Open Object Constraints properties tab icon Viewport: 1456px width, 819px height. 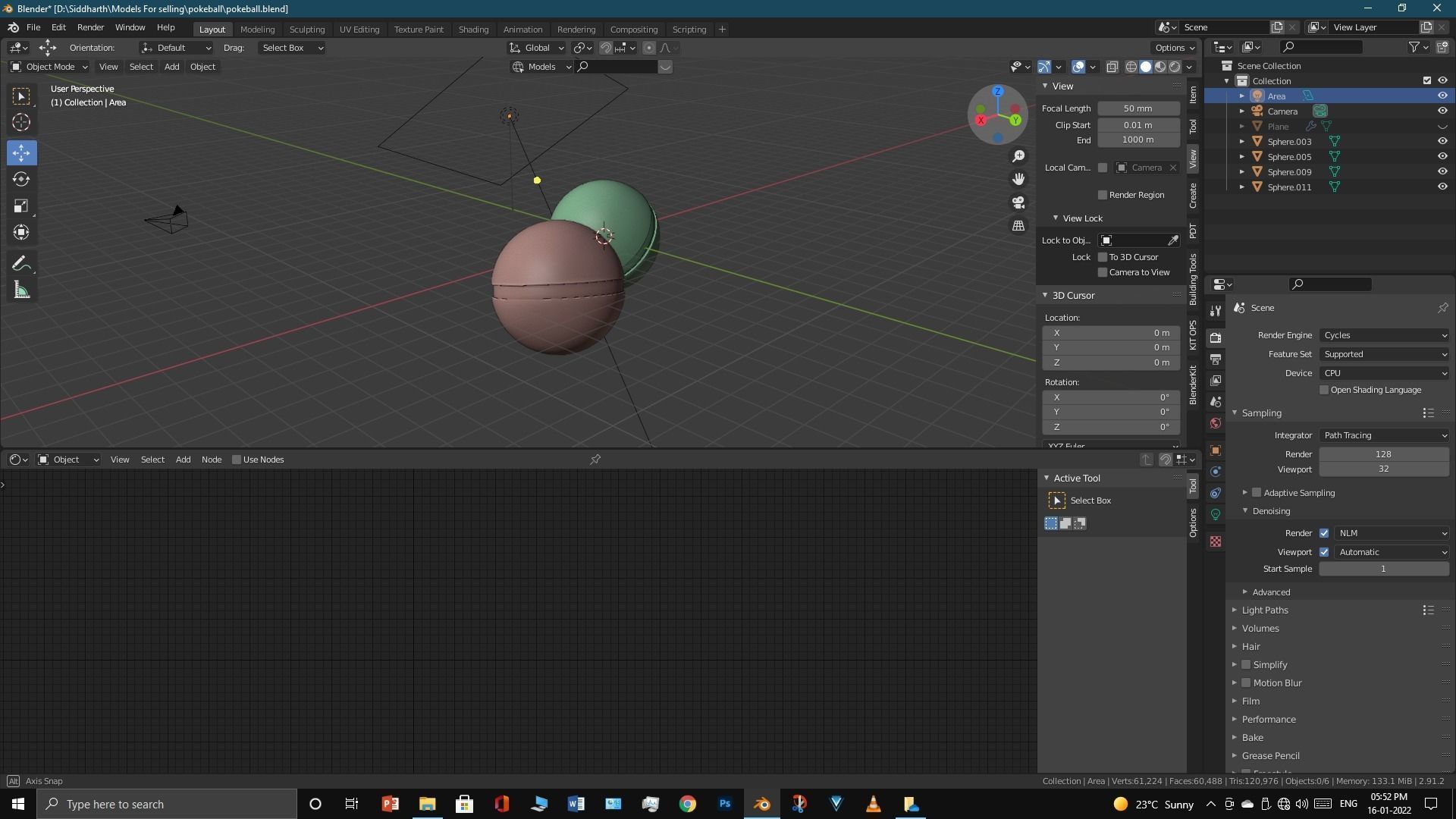(1216, 493)
